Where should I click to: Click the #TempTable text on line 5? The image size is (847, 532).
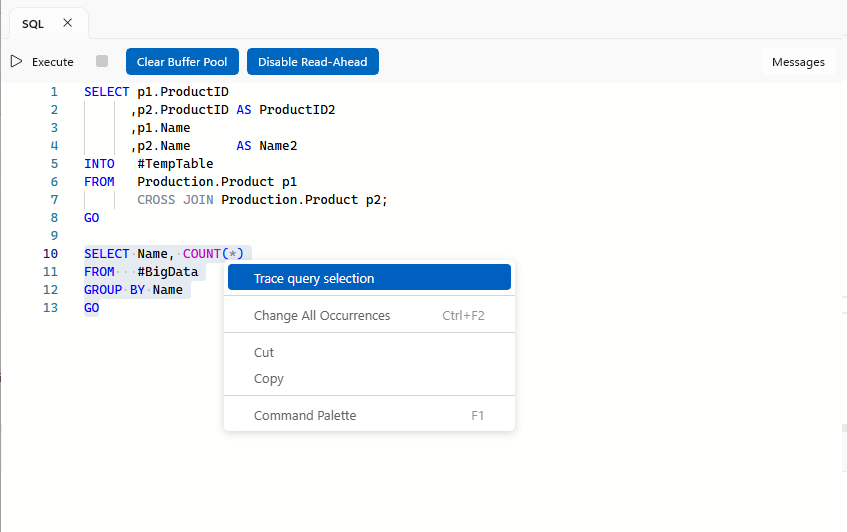[175, 164]
